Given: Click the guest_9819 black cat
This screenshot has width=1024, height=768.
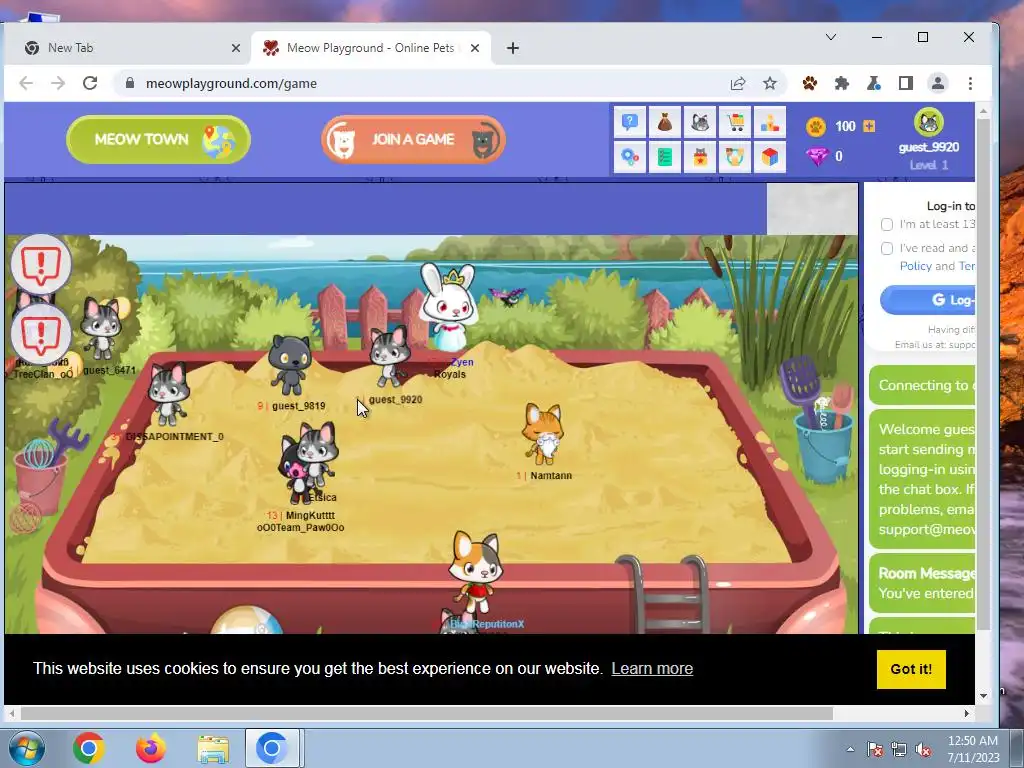Looking at the screenshot, I should [x=290, y=364].
